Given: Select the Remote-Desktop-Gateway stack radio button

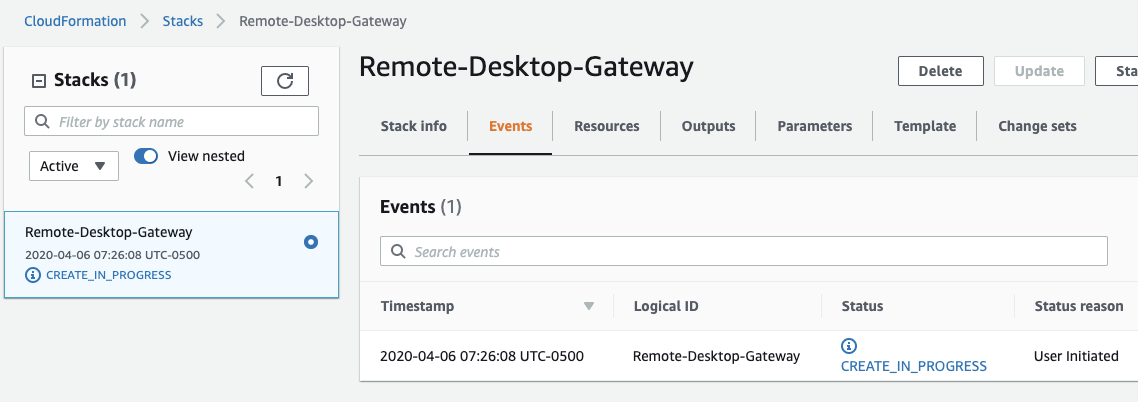Looking at the screenshot, I should tap(311, 242).
